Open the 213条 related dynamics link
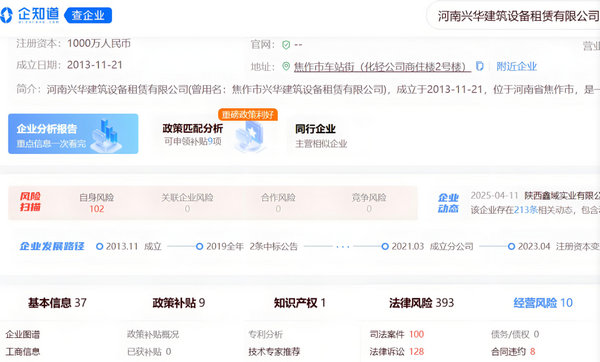Viewport: 600px width, 362px height. [x=526, y=210]
